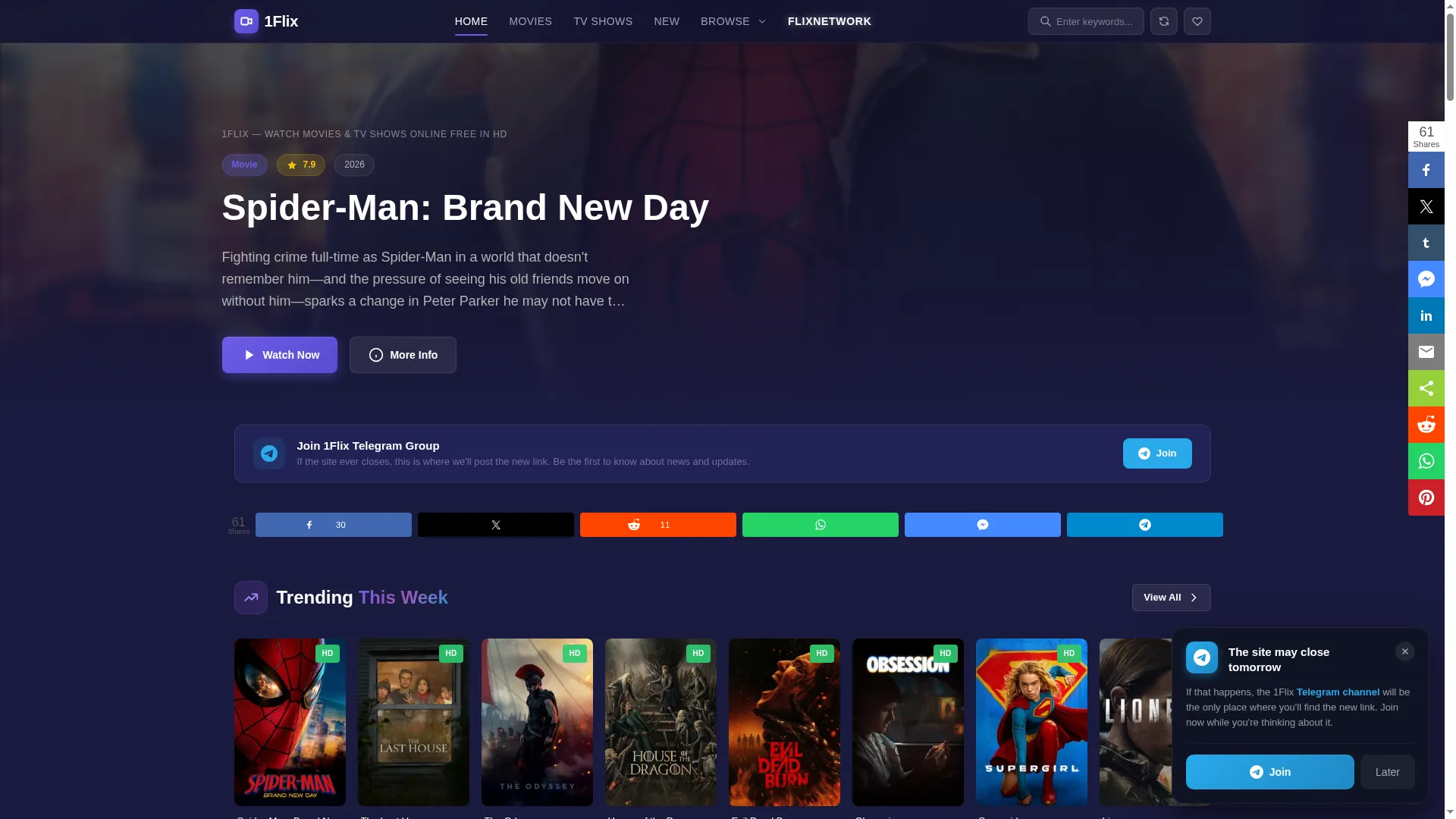
Task: Open the random/refresh icon button in header
Action: tap(1163, 21)
